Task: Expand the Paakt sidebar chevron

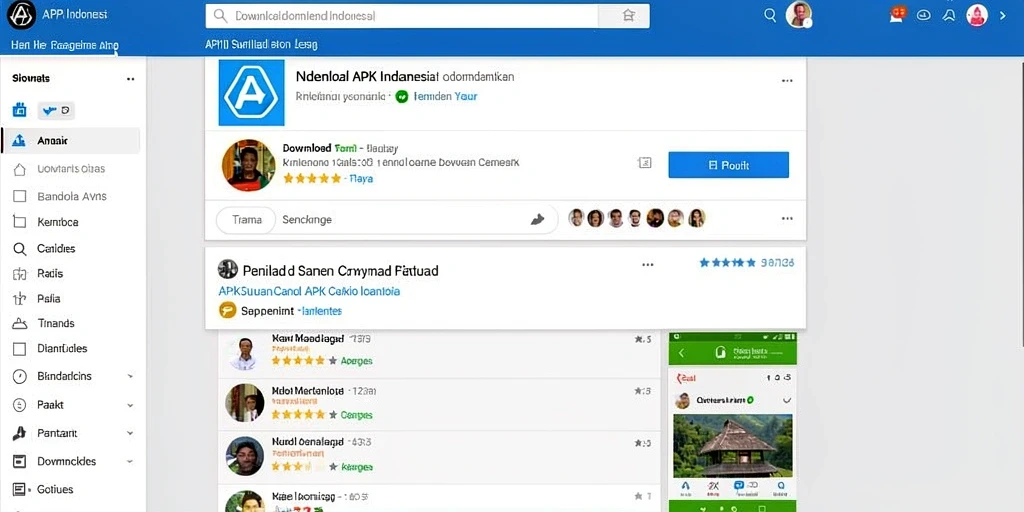Action: (130, 405)
